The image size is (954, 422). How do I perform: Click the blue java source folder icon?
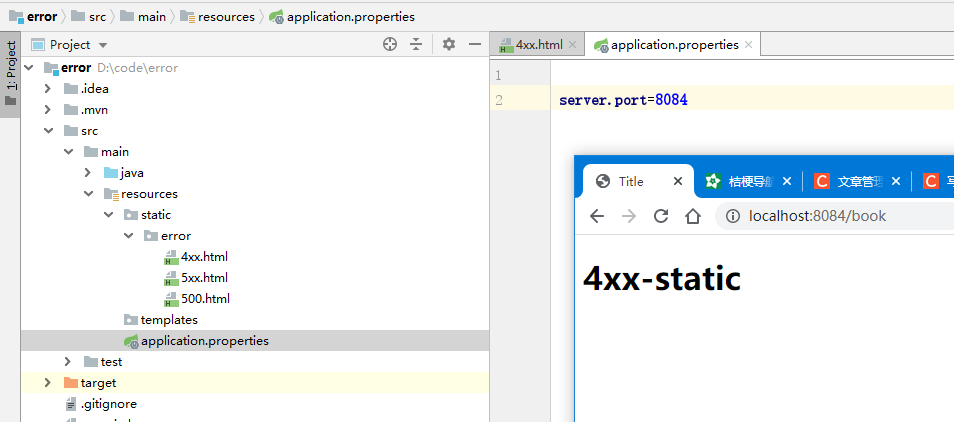[111, 173]
